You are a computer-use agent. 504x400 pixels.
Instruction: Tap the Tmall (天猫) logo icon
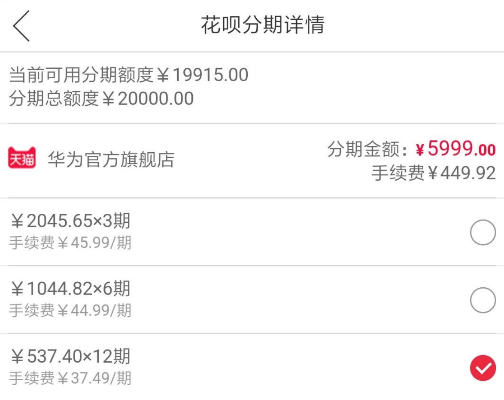click(22, 158)
